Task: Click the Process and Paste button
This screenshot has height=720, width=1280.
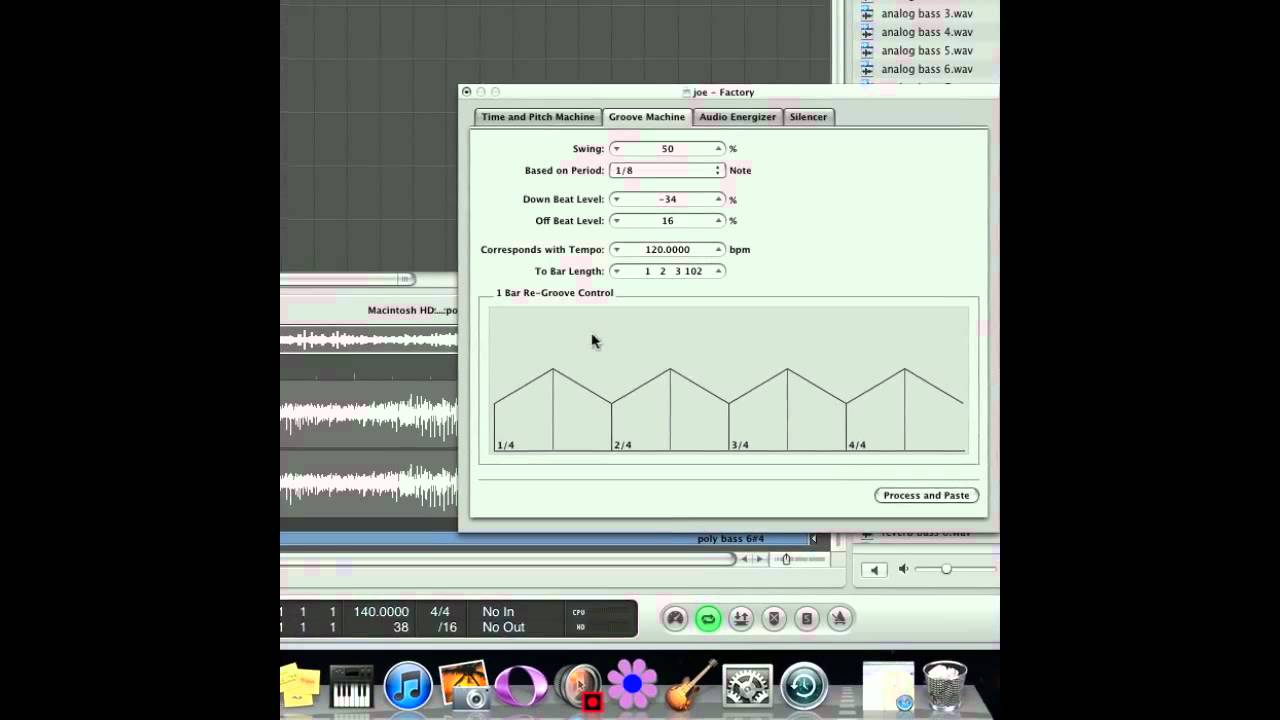Action: pyautogui.click(x=926, y=495)
